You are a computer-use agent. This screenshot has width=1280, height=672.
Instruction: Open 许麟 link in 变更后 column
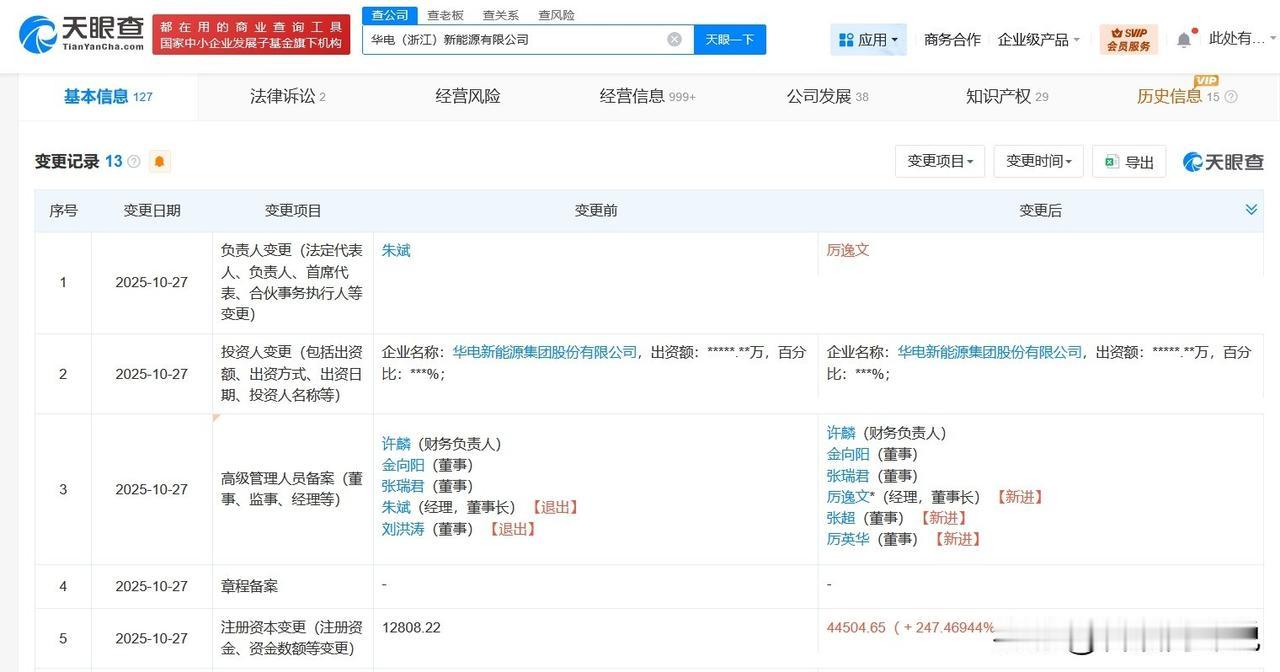[x=841, y=433]
